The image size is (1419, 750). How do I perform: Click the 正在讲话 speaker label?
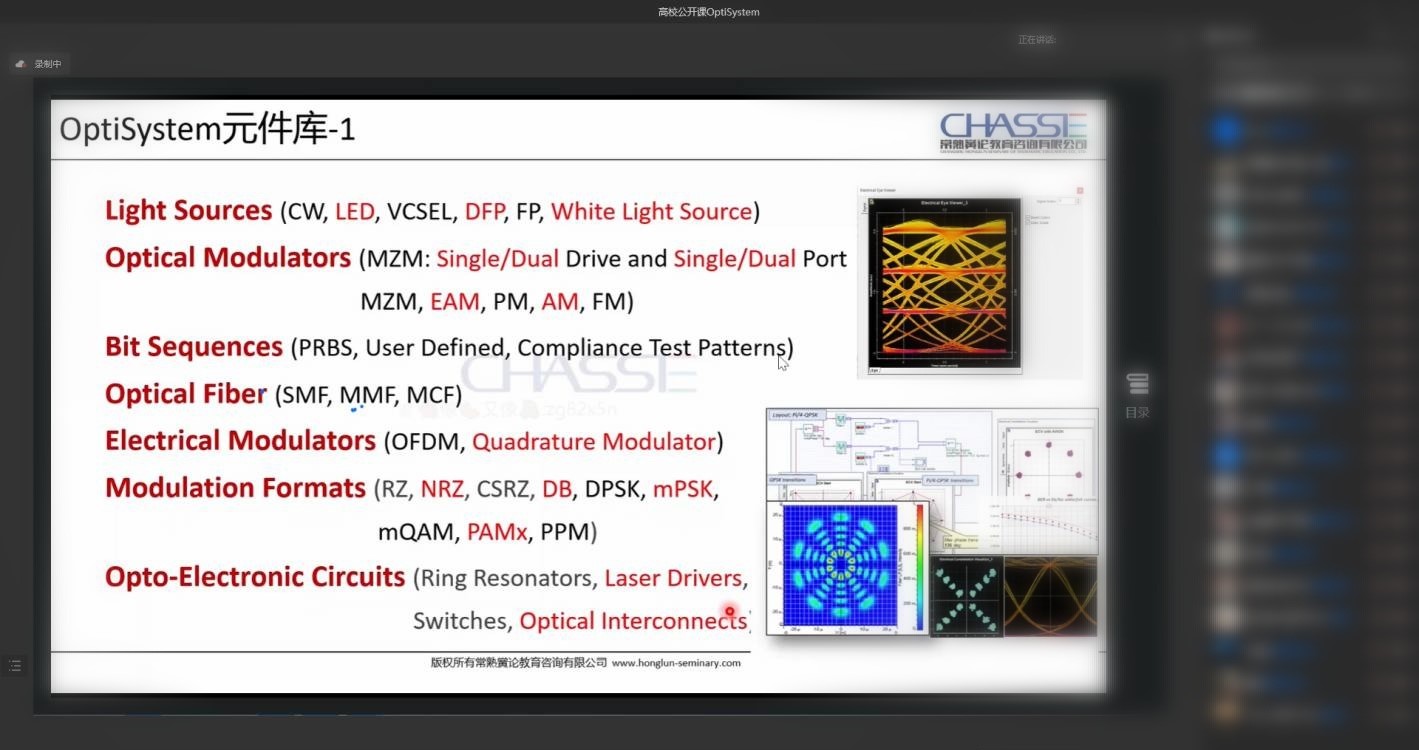1037,40
